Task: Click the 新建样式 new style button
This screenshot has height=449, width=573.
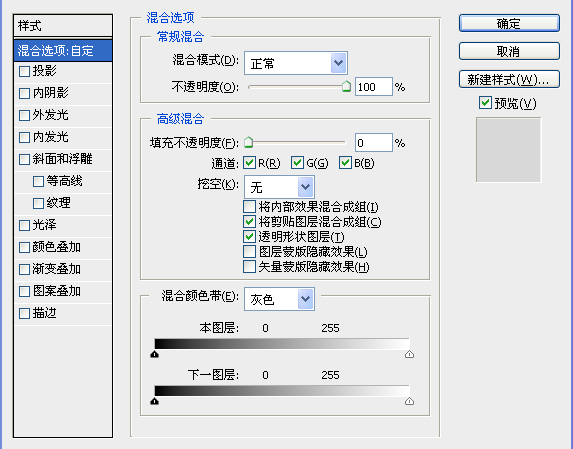Action: 509,79
